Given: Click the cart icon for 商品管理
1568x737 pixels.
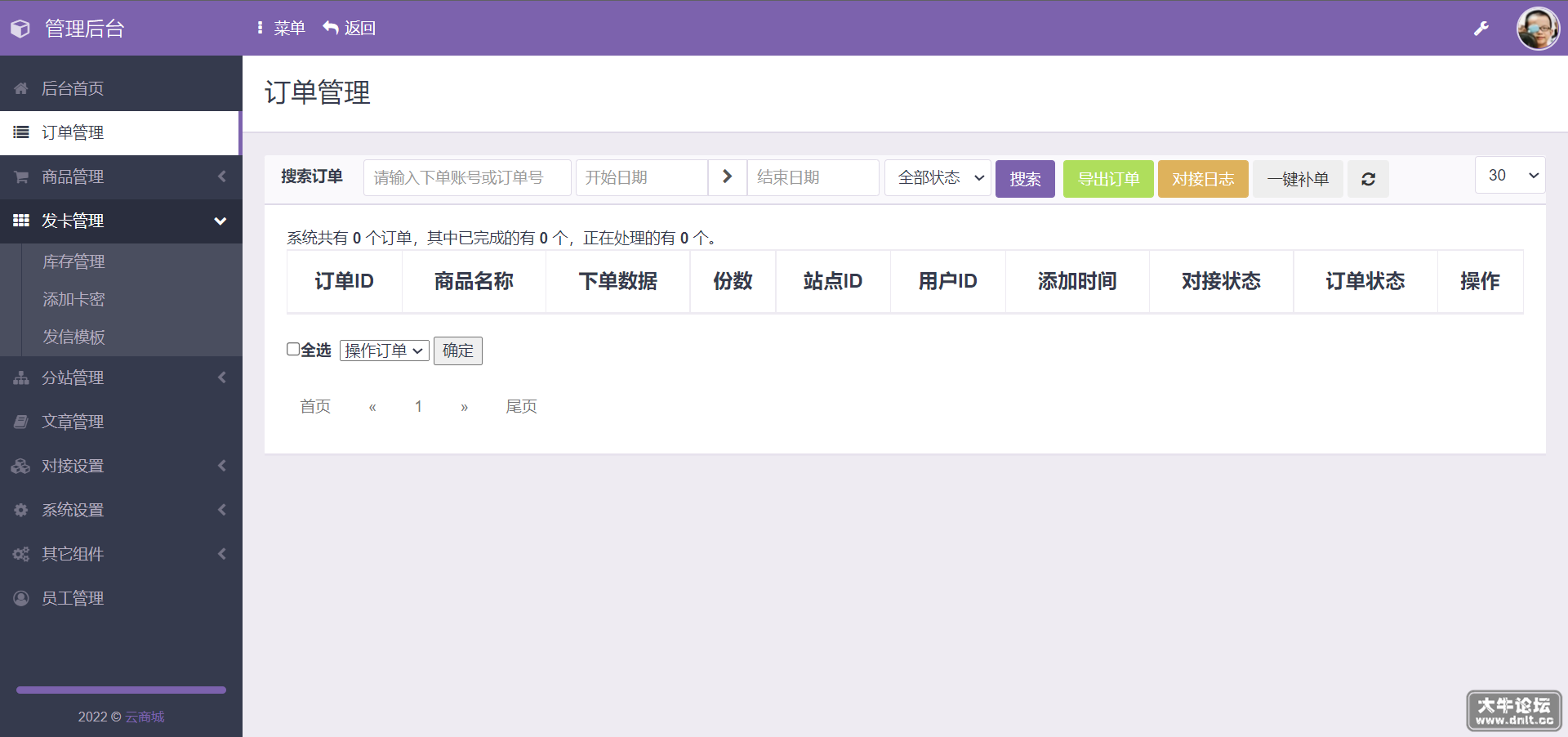Looking at the screenshot, I should pyautogui.click(x=21, y=176).
